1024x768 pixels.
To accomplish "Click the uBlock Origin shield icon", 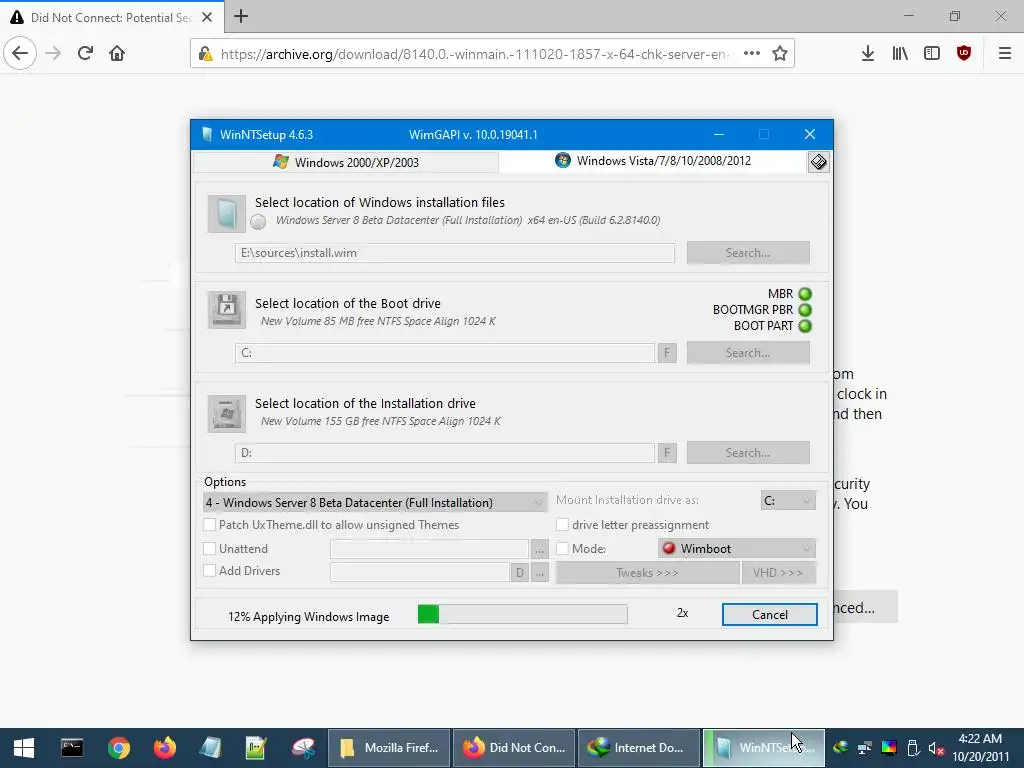I will 964,54.
